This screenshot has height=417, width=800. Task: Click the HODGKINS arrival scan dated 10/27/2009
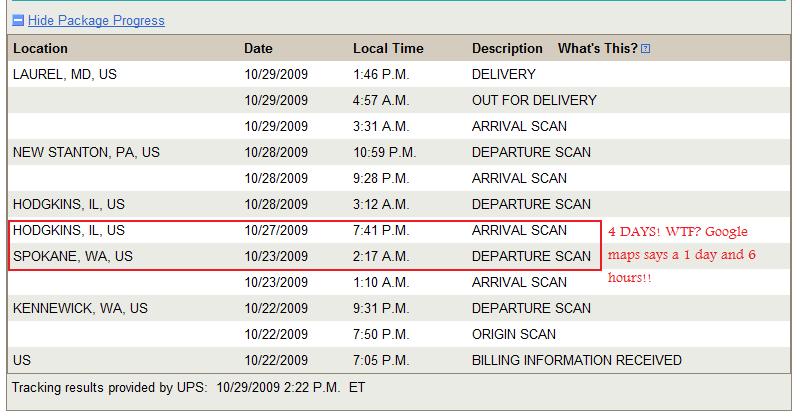[305, 230]
